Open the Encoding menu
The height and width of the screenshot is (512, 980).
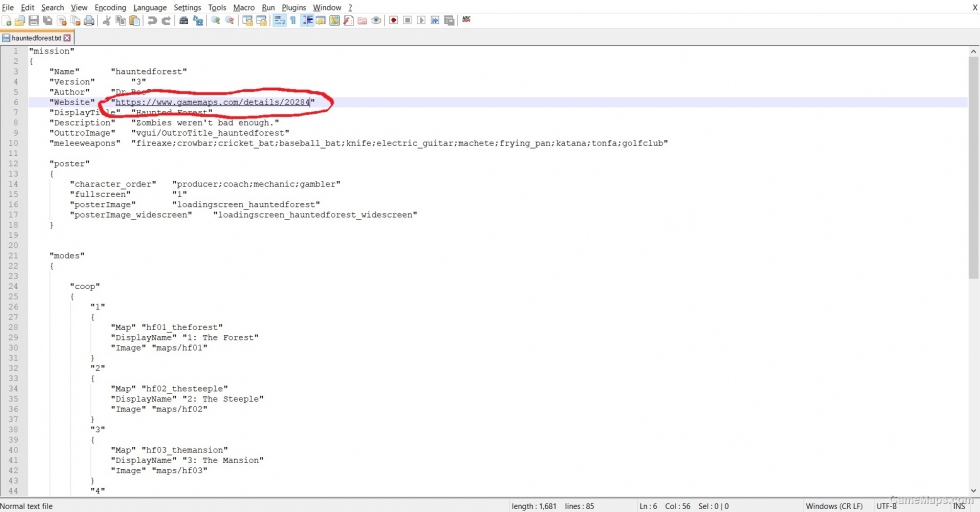tap(110, 8)
